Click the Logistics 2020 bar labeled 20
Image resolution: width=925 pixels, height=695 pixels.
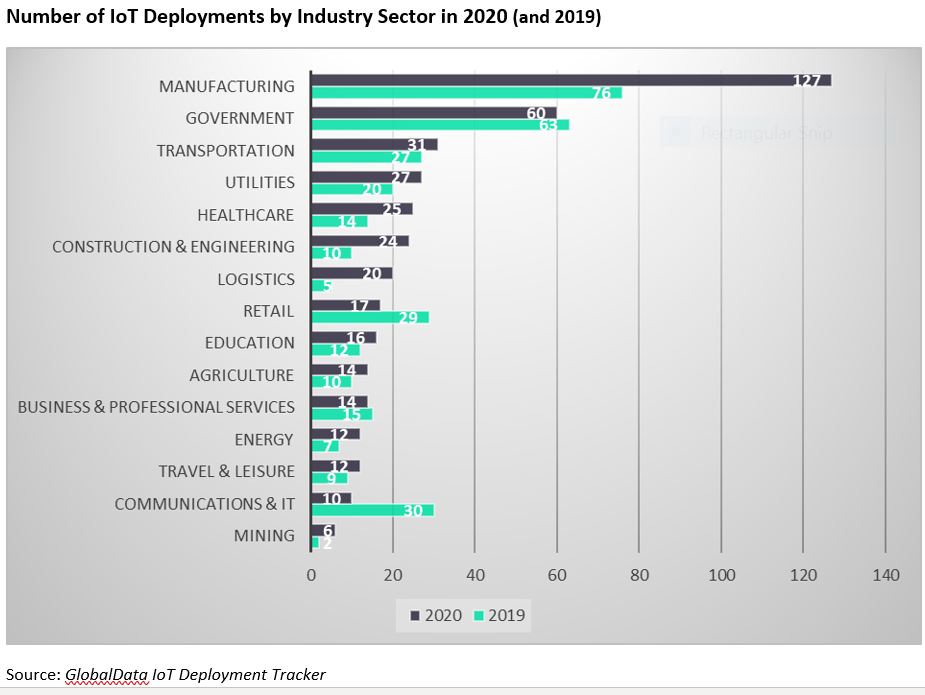(x=352, y=273)
